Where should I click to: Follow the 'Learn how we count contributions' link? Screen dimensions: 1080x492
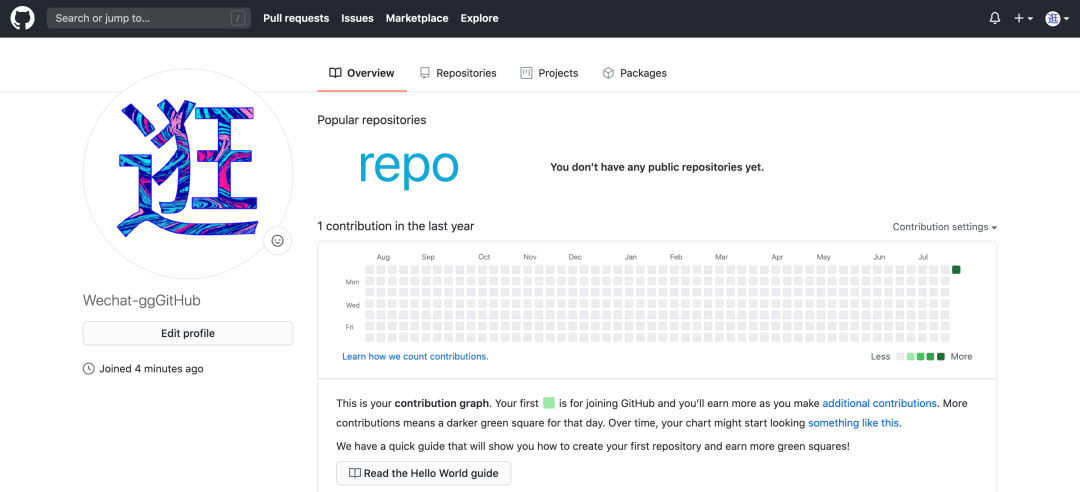415,356
